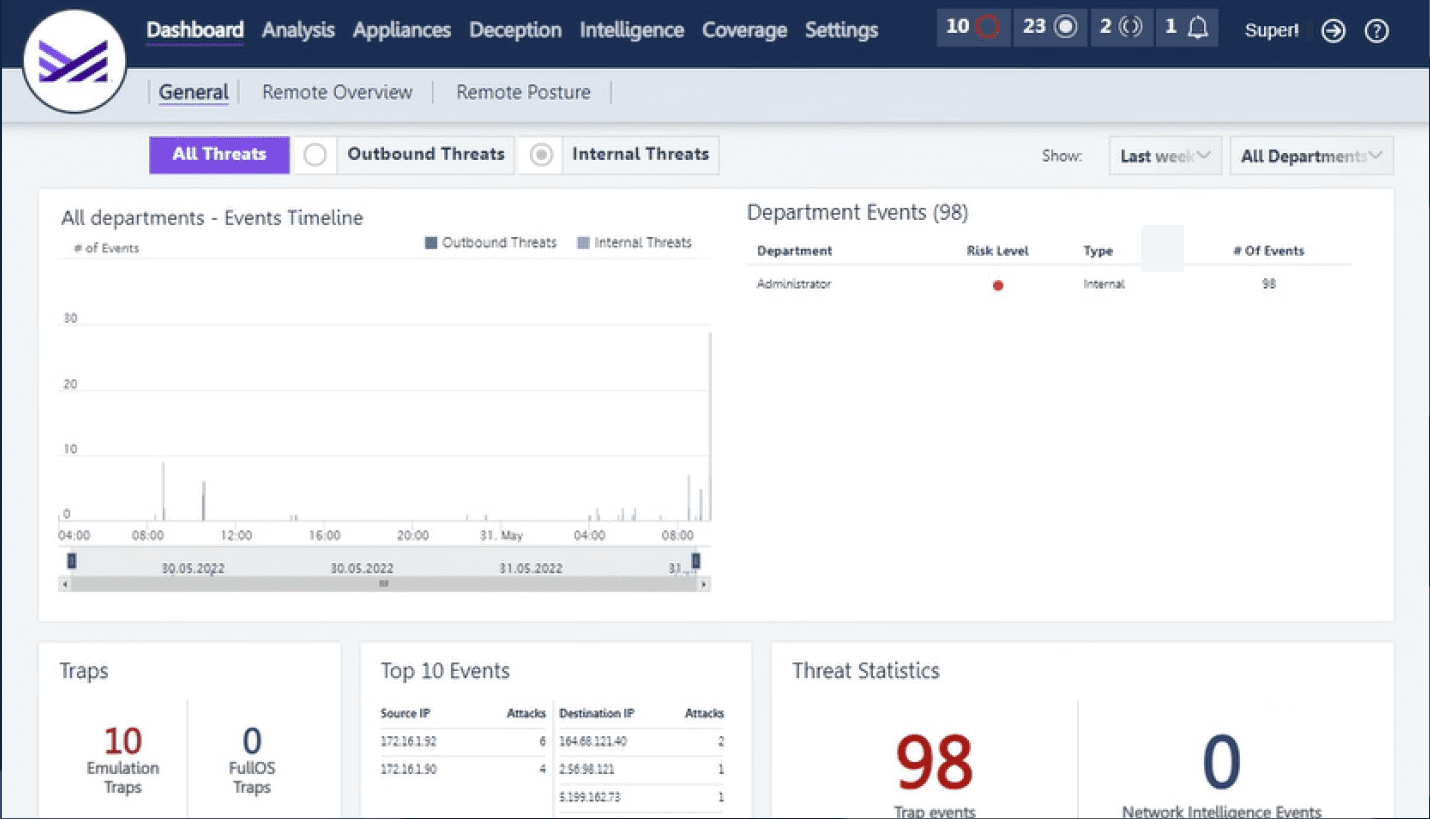Open the Coverage menu
1430x819 pixels.
coord(745,30)
